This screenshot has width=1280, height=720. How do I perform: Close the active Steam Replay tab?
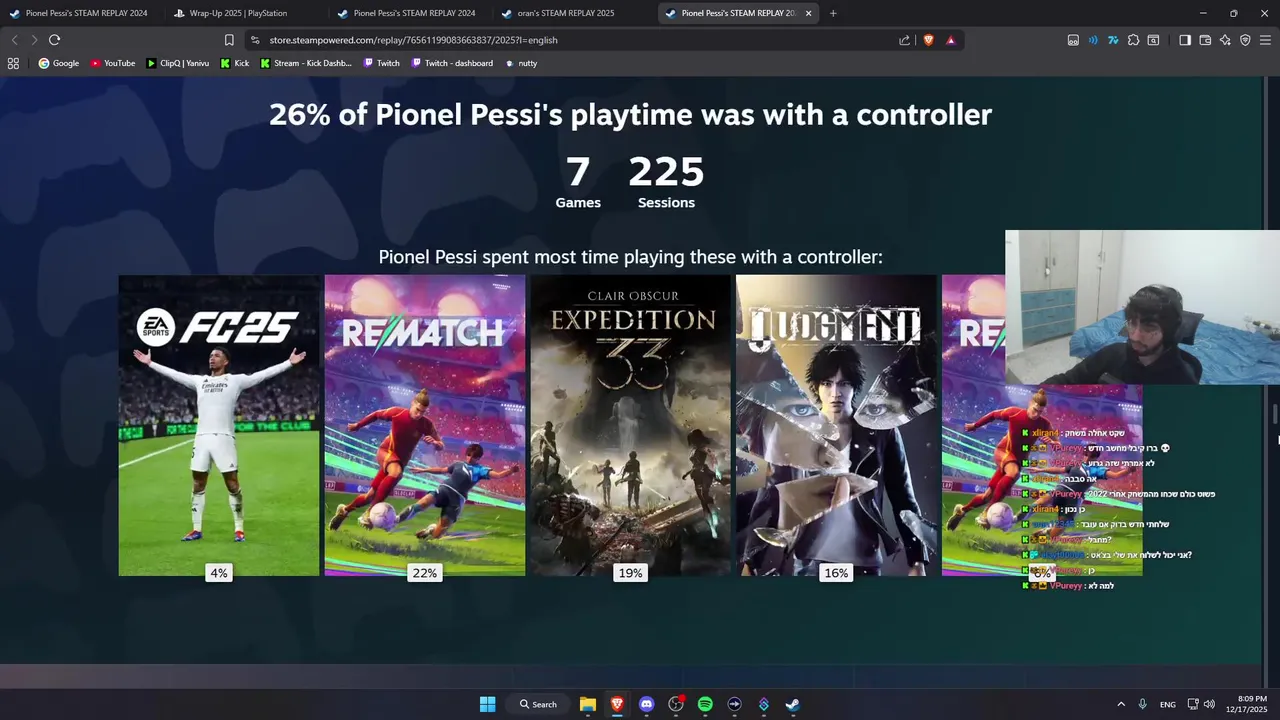click(808, 13)
